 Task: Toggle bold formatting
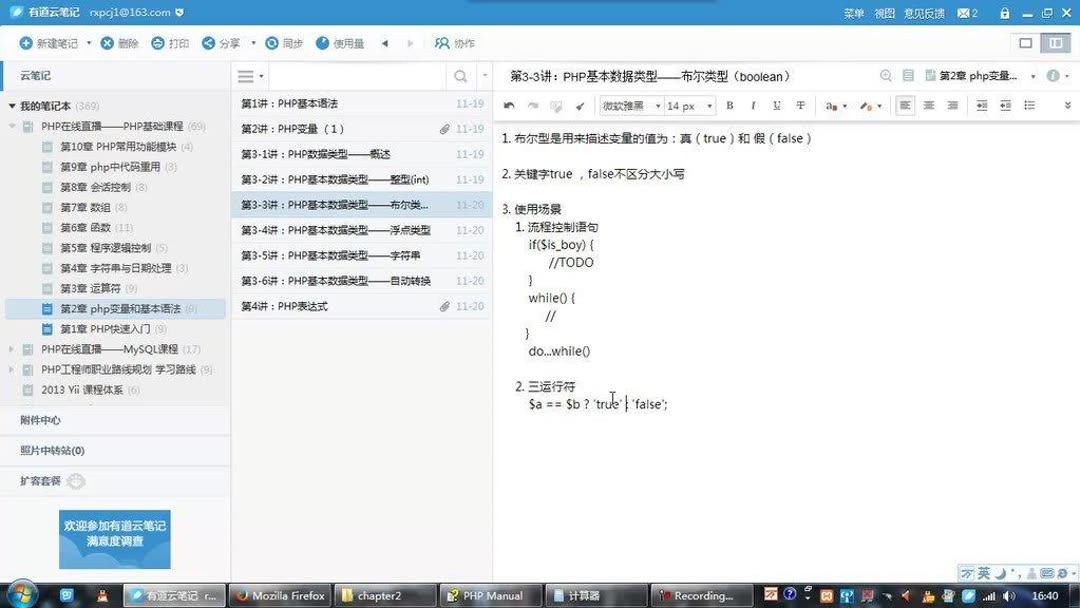(728, 105)
